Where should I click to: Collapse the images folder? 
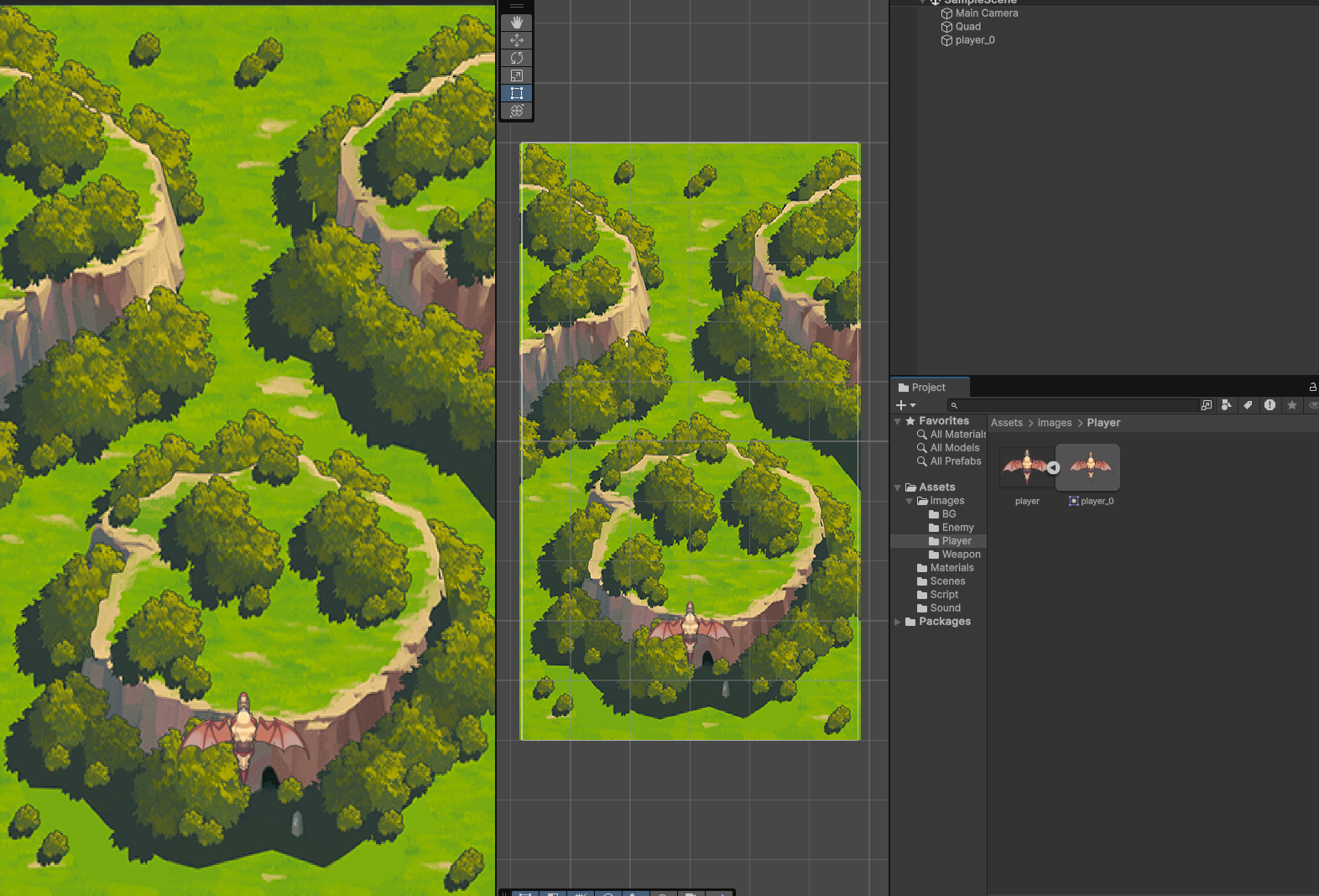click(910, 501)
